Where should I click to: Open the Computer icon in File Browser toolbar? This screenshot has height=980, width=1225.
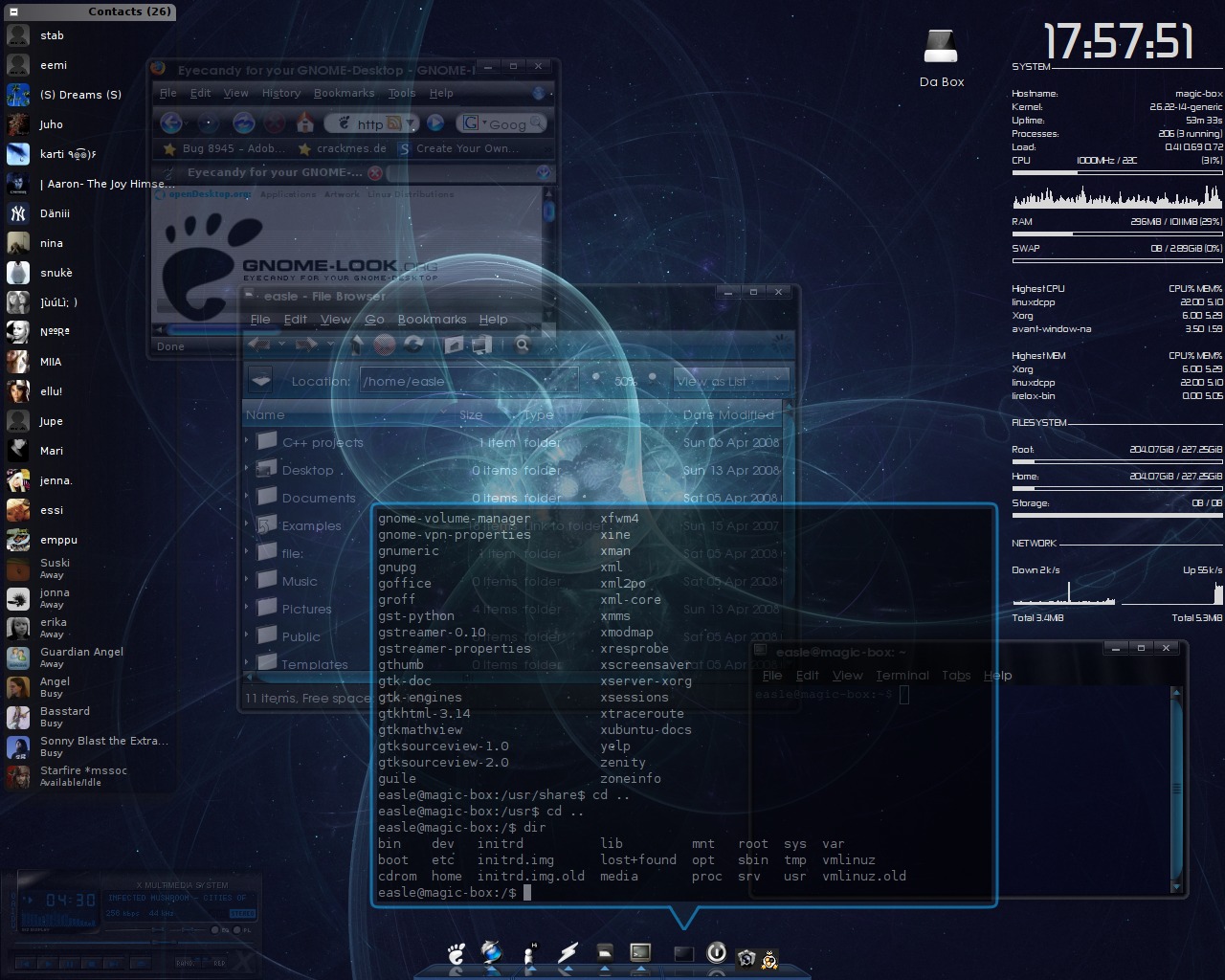pyautogui.click(x=481, y=345)
